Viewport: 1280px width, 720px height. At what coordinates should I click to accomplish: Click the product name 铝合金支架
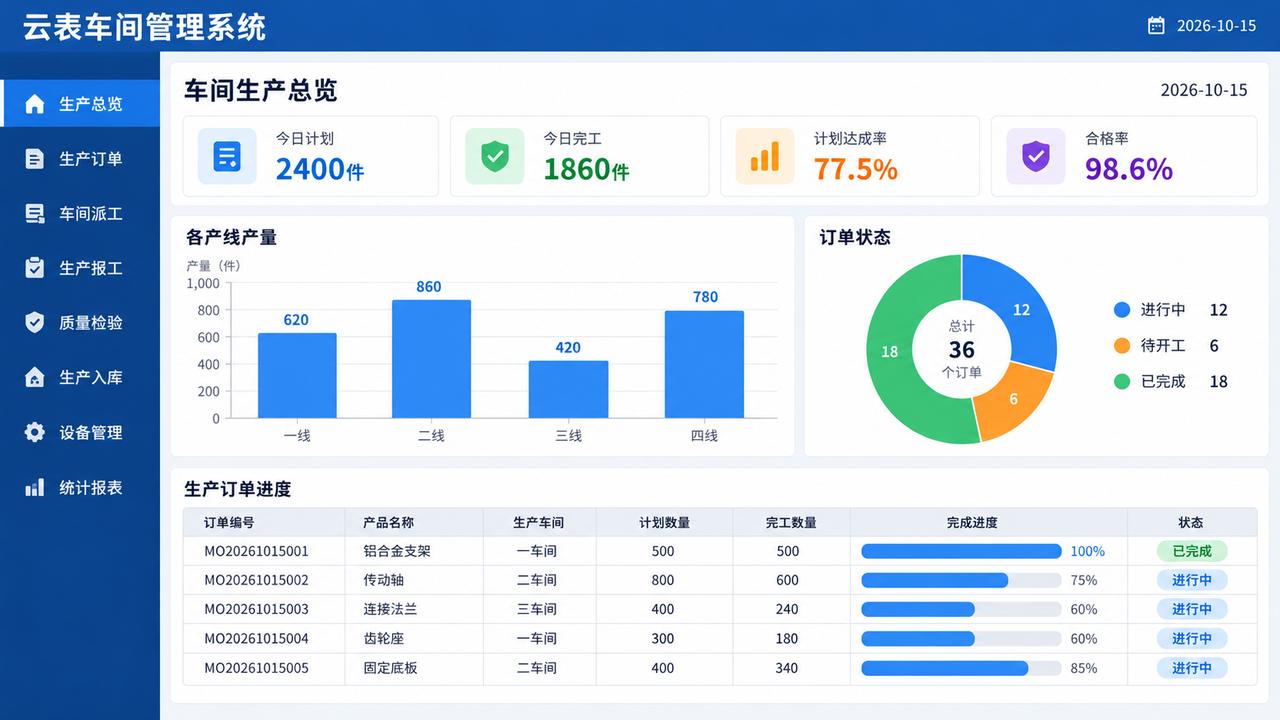[x=397, y=551]
